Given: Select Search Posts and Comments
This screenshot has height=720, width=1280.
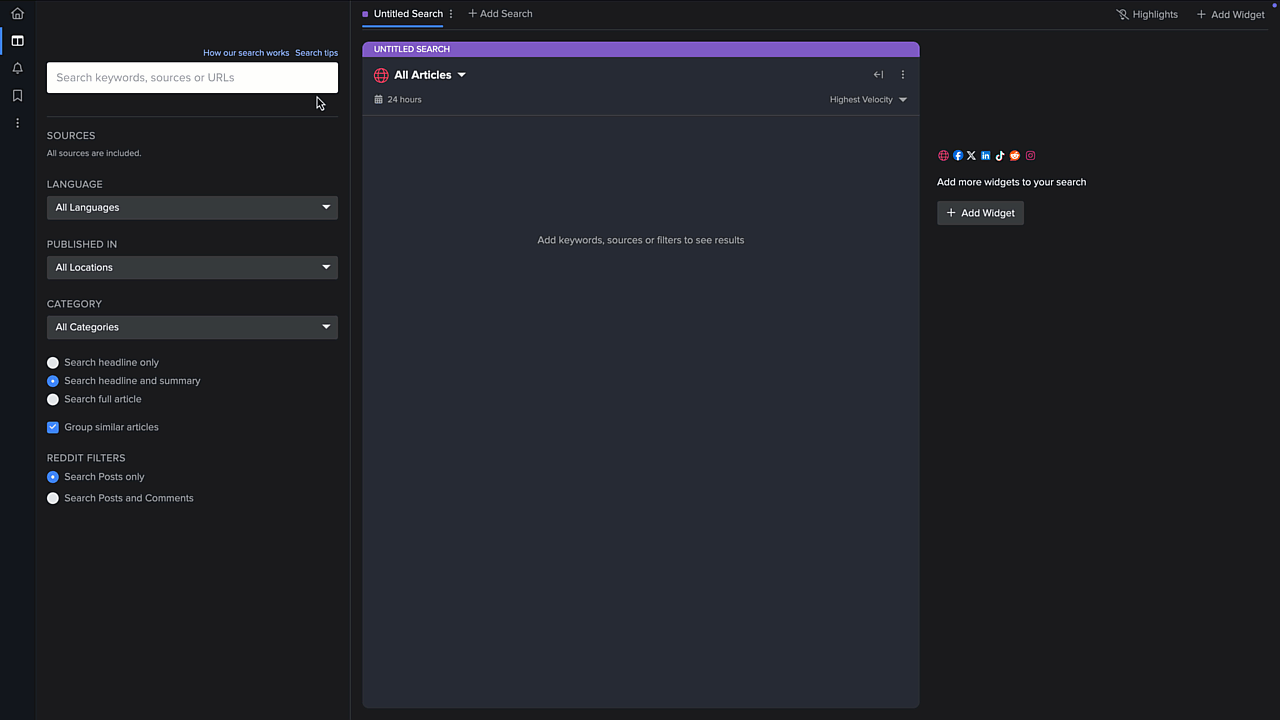Looking at the screenshot, I should (x=52, y=497).
